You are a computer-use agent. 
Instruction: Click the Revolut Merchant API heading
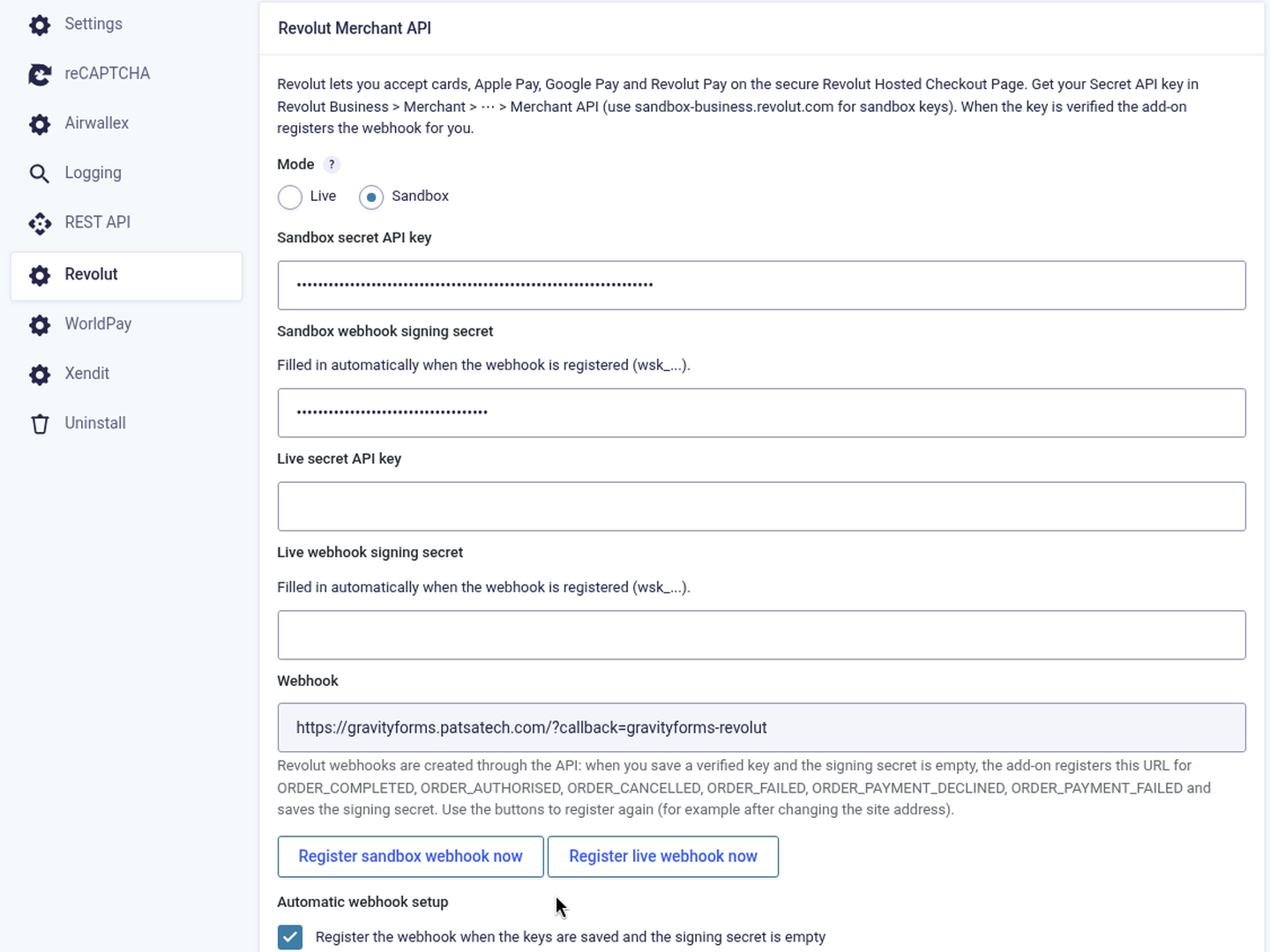pyautogui.click(x=355, y=28)
